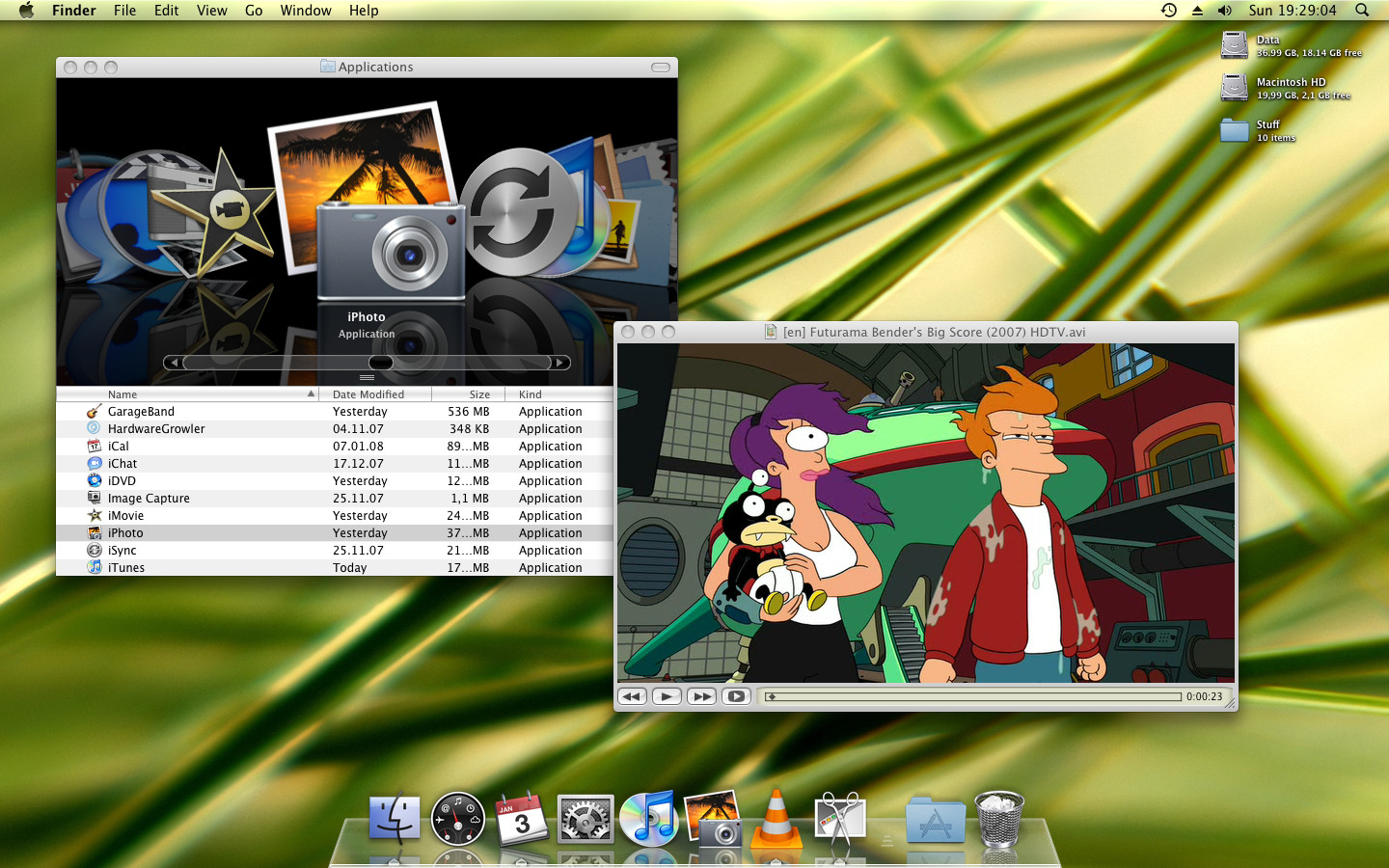The height and width of the screenshot is (868, 1389).
Task: Click the VLC cone Dock icon
Action: [776, 818]
